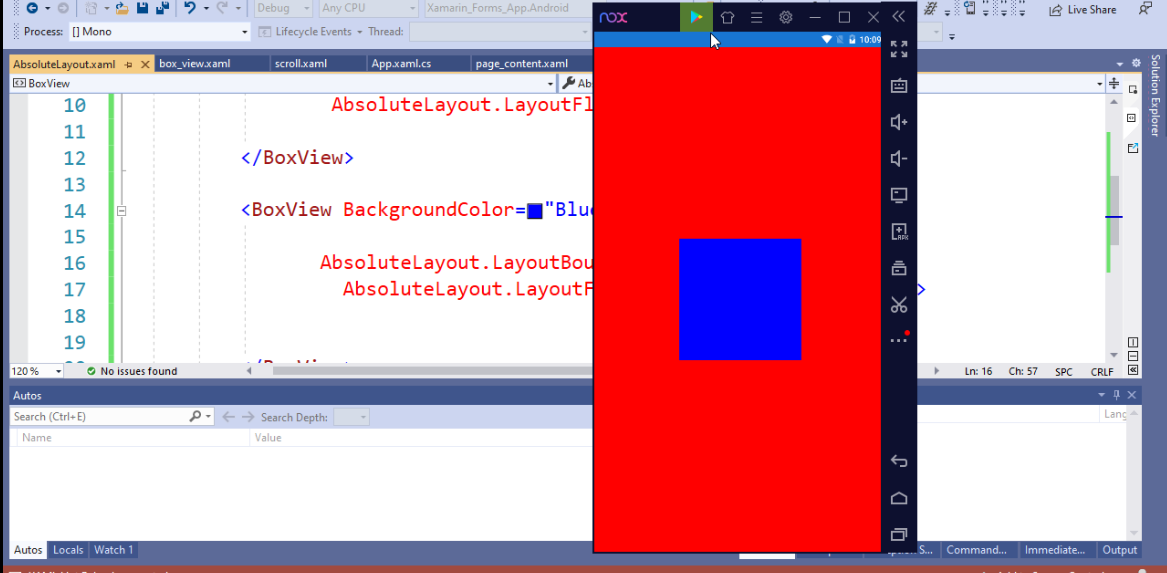1167x573 pixels.
Task: Start a Live Share session
Action: pos(1083,9)
